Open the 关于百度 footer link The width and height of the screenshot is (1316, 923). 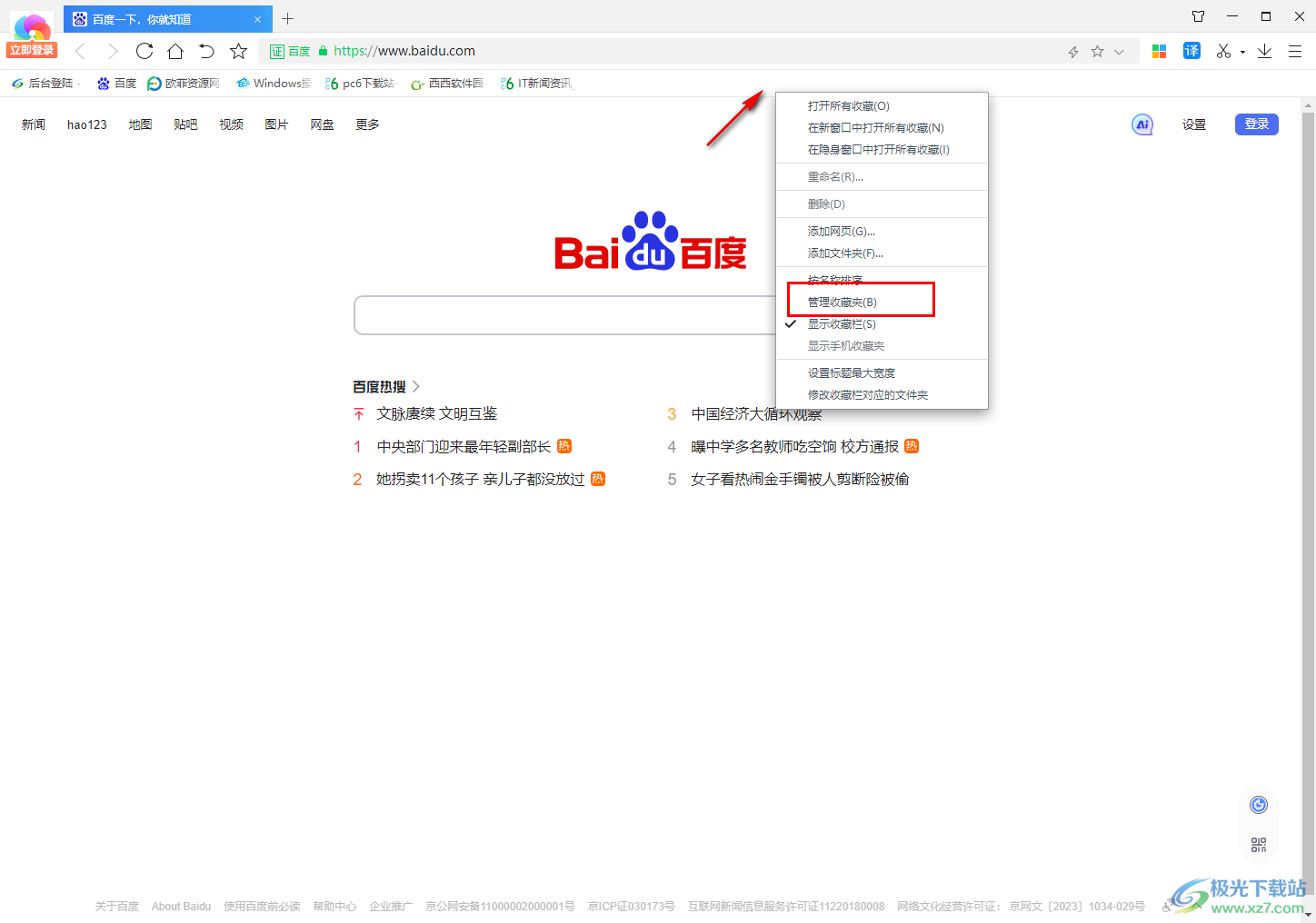117,907
